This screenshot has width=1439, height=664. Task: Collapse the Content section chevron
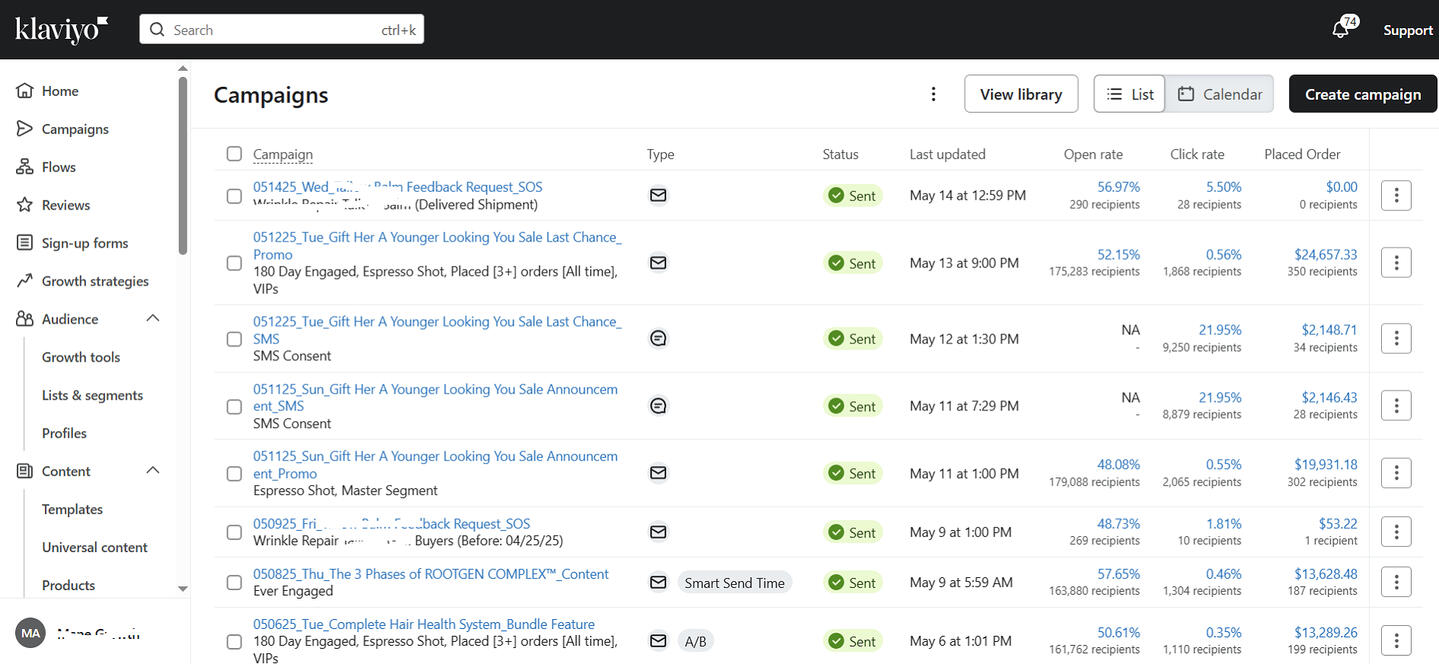coord(153,471)
